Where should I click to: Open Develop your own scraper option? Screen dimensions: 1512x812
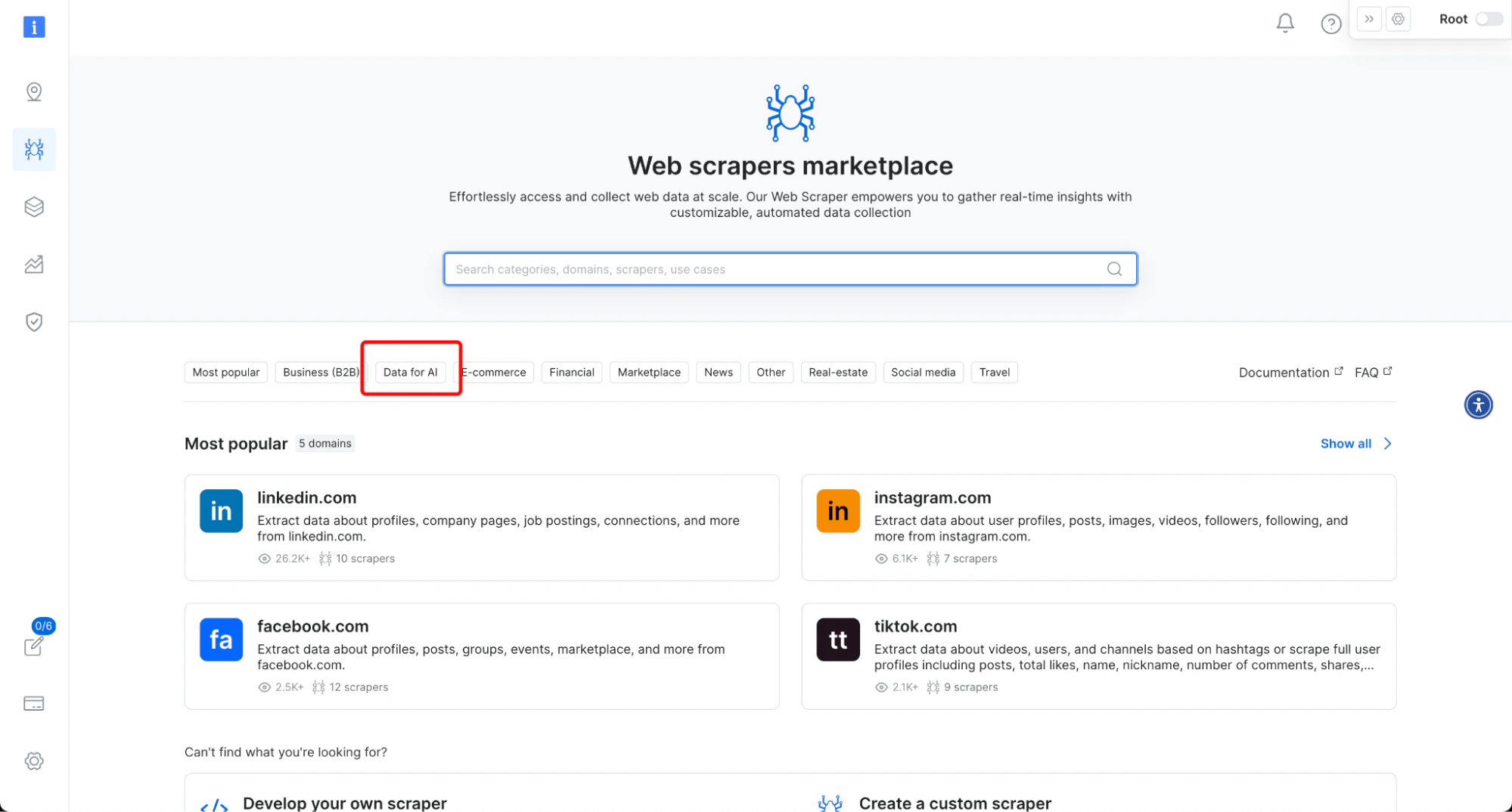[344, 803]
